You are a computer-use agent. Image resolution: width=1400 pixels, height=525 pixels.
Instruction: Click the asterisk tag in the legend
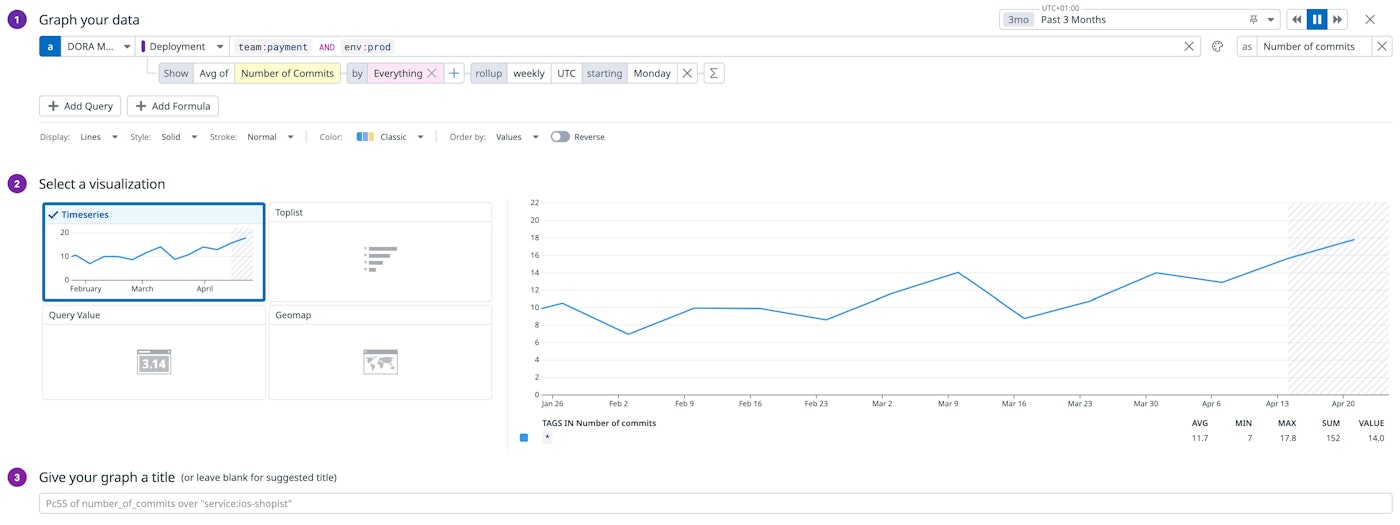tap(547, 438)
